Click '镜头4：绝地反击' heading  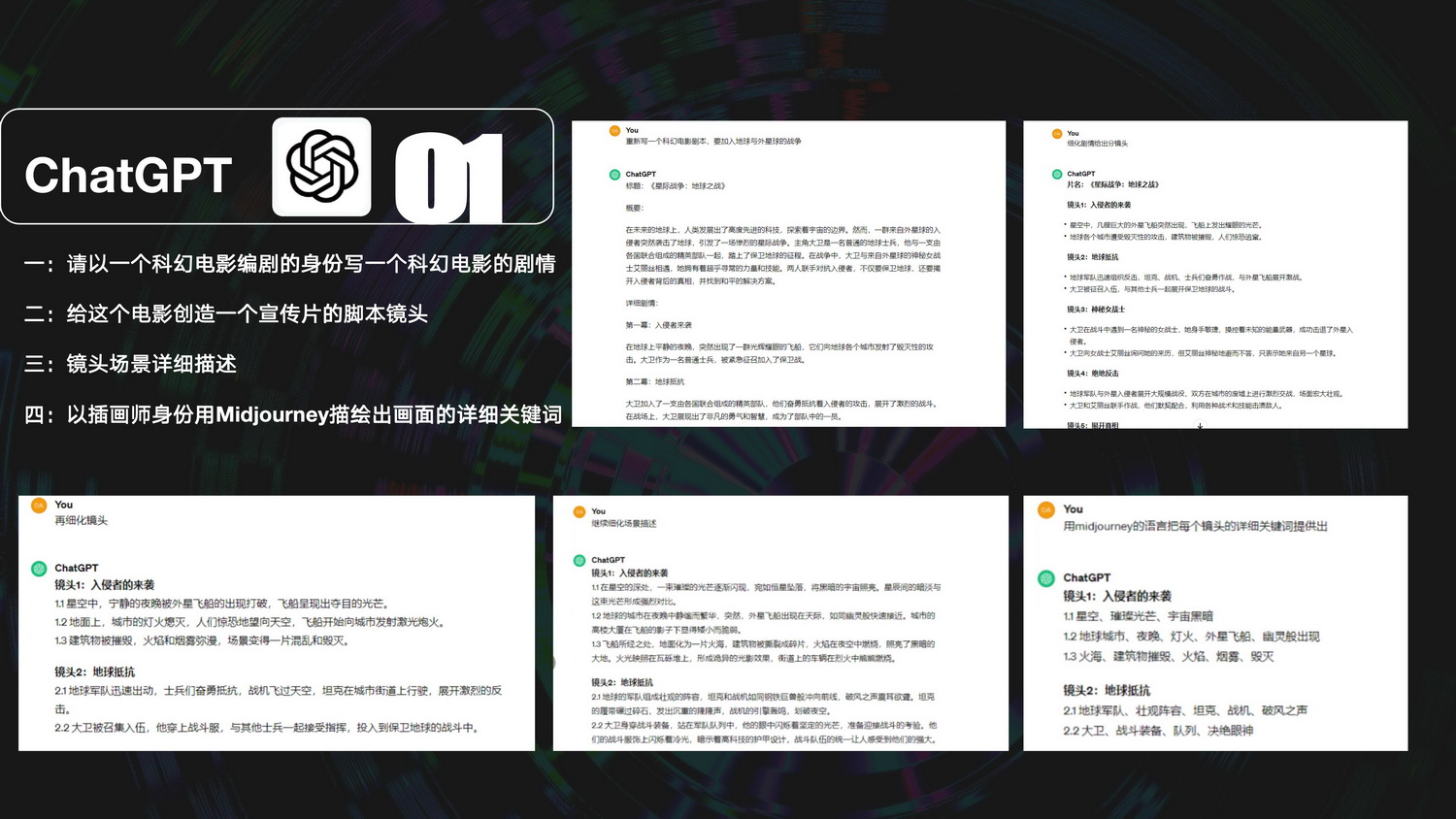point(1093,373)
